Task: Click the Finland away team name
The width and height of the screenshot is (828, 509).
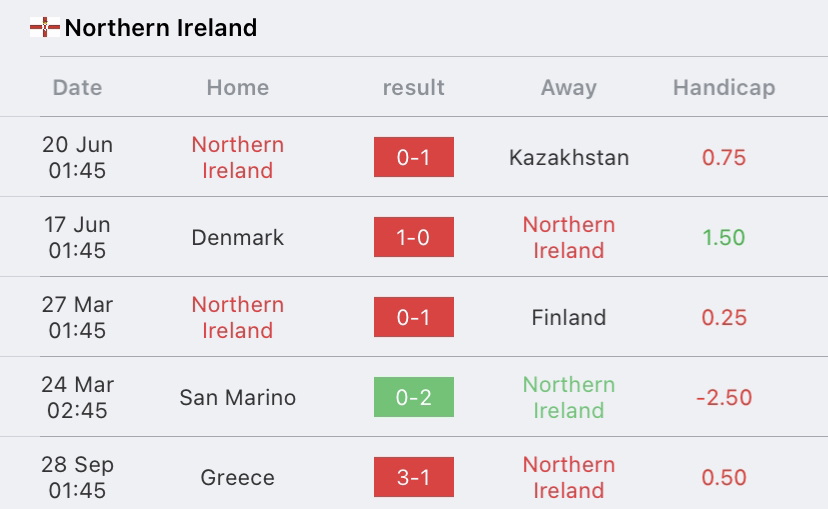Action: (569, 317)
